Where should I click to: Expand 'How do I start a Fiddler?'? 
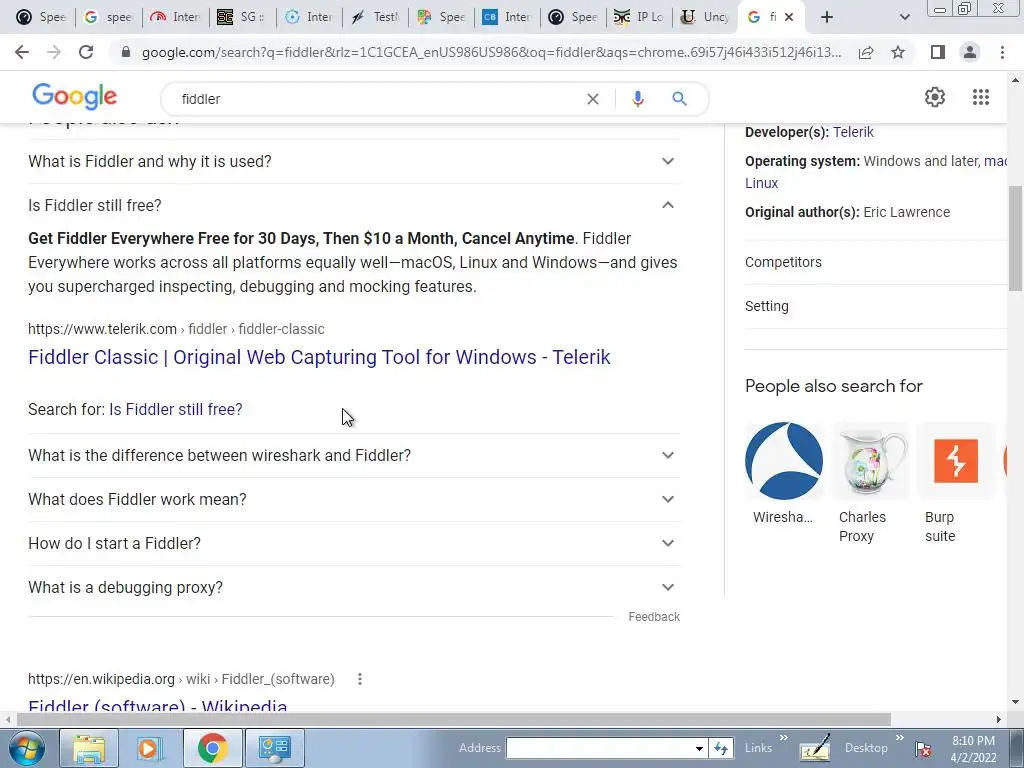[354, 543]
